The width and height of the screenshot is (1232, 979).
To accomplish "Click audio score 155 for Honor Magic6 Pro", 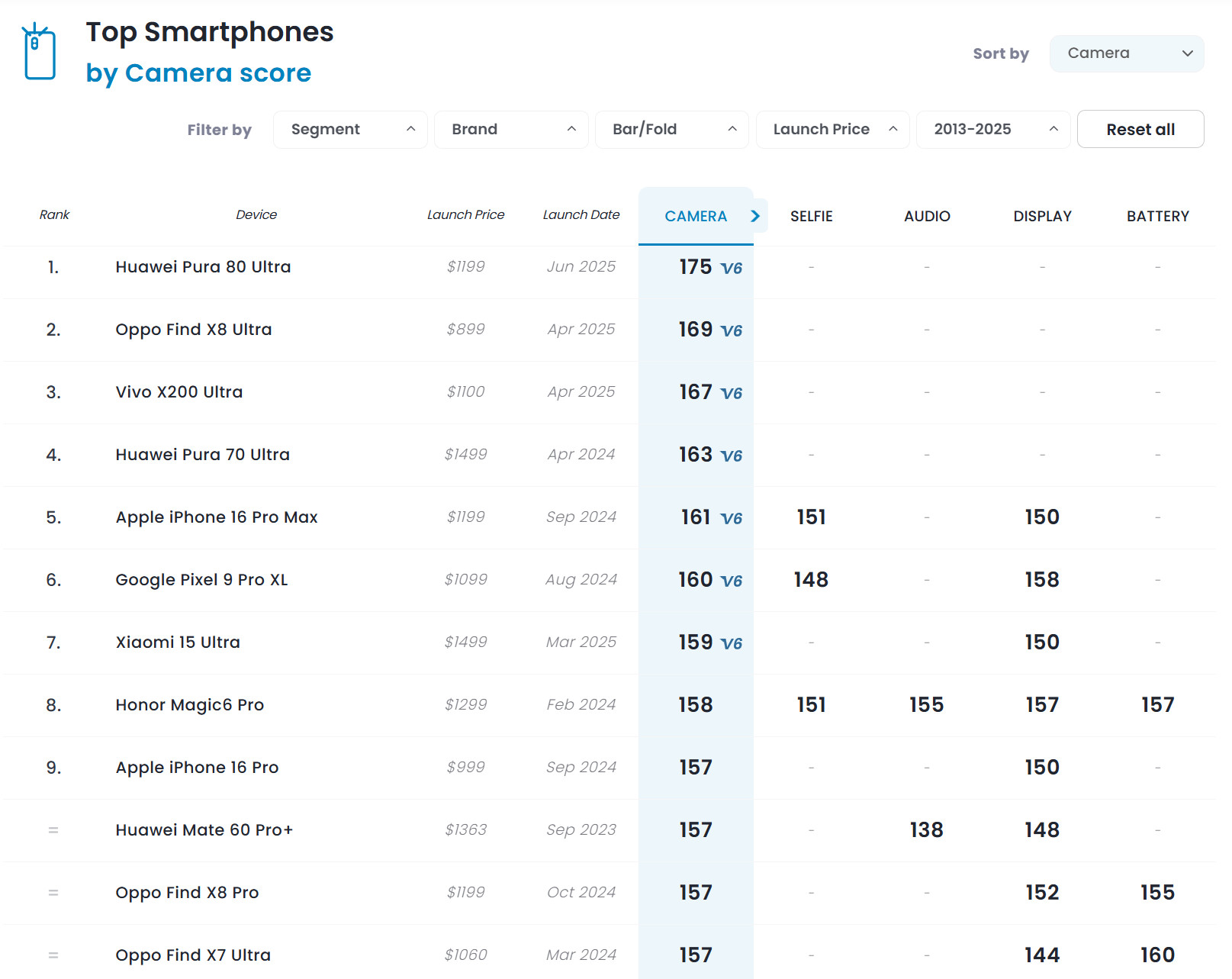I will pos(927,705).
